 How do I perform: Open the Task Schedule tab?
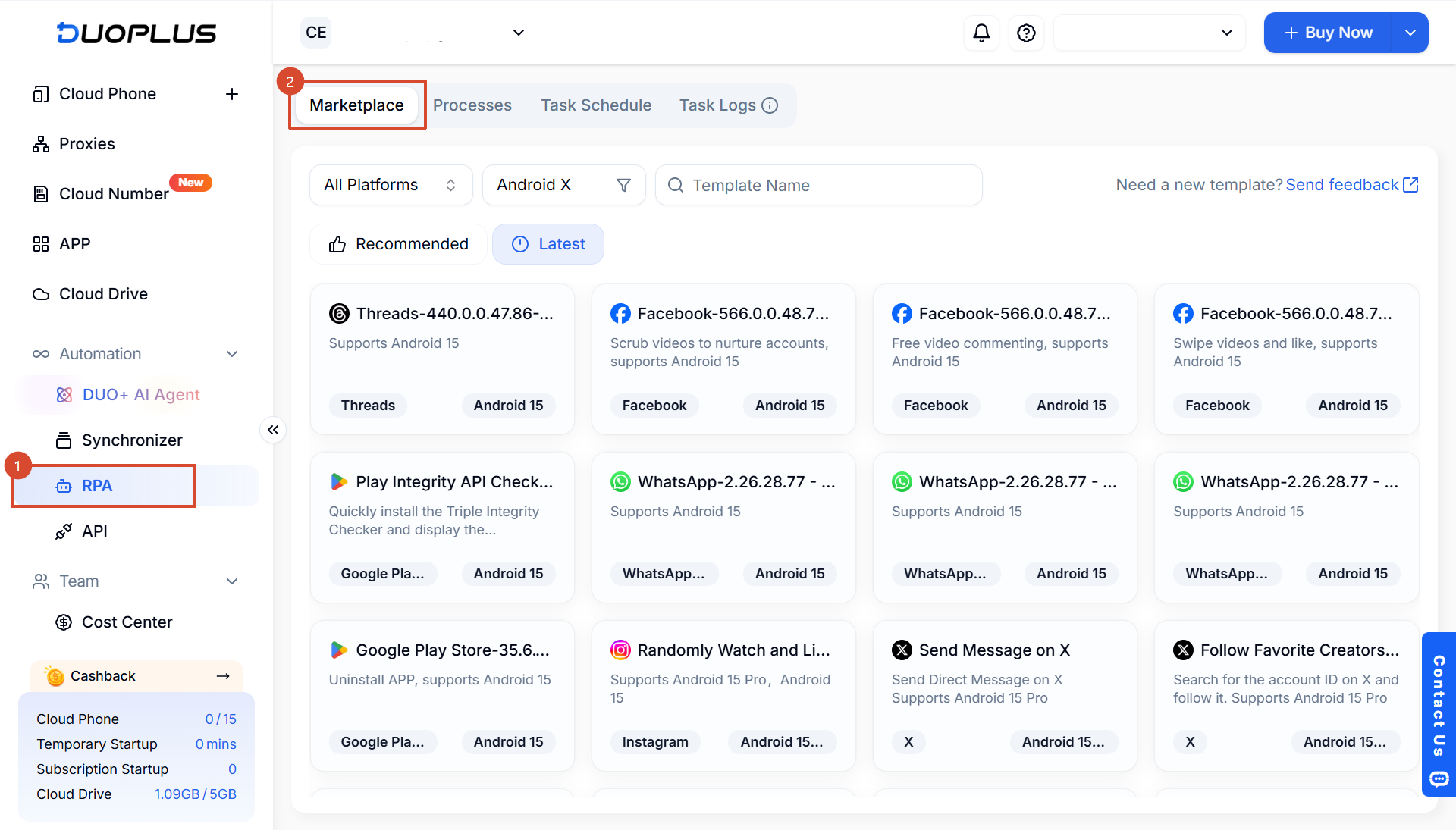(596, 105)
